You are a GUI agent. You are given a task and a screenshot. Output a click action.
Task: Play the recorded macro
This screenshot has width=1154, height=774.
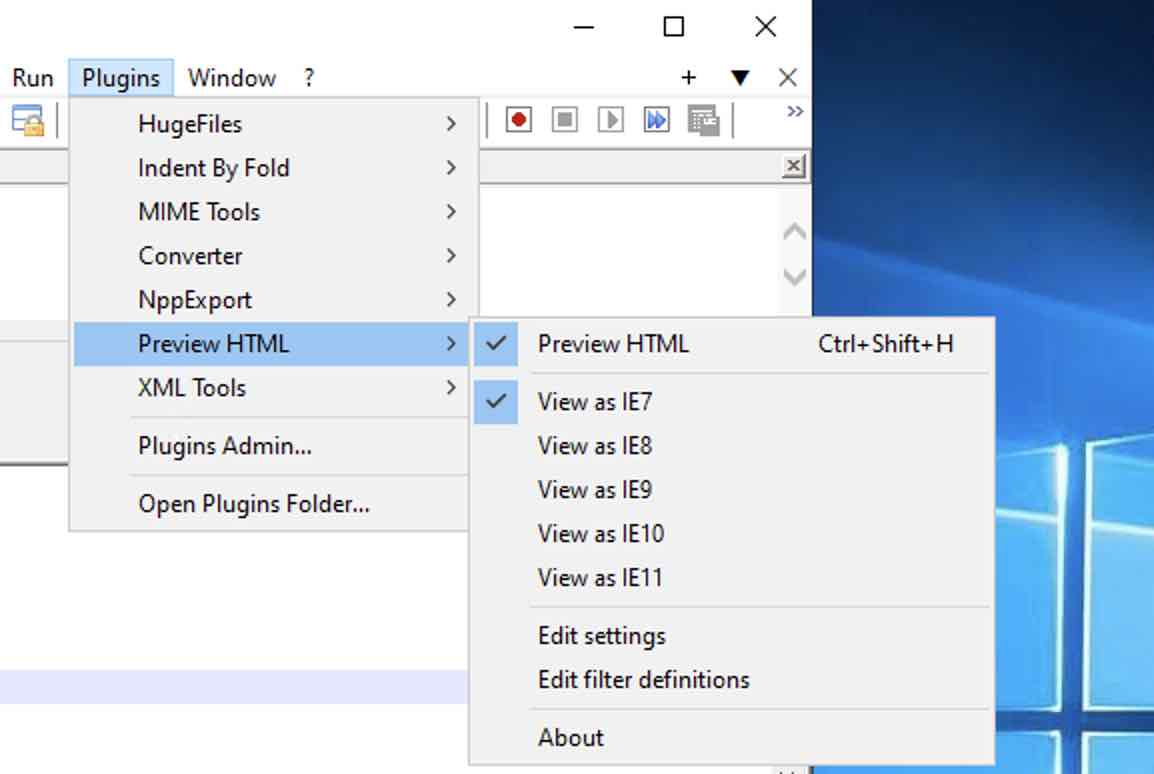611,119
